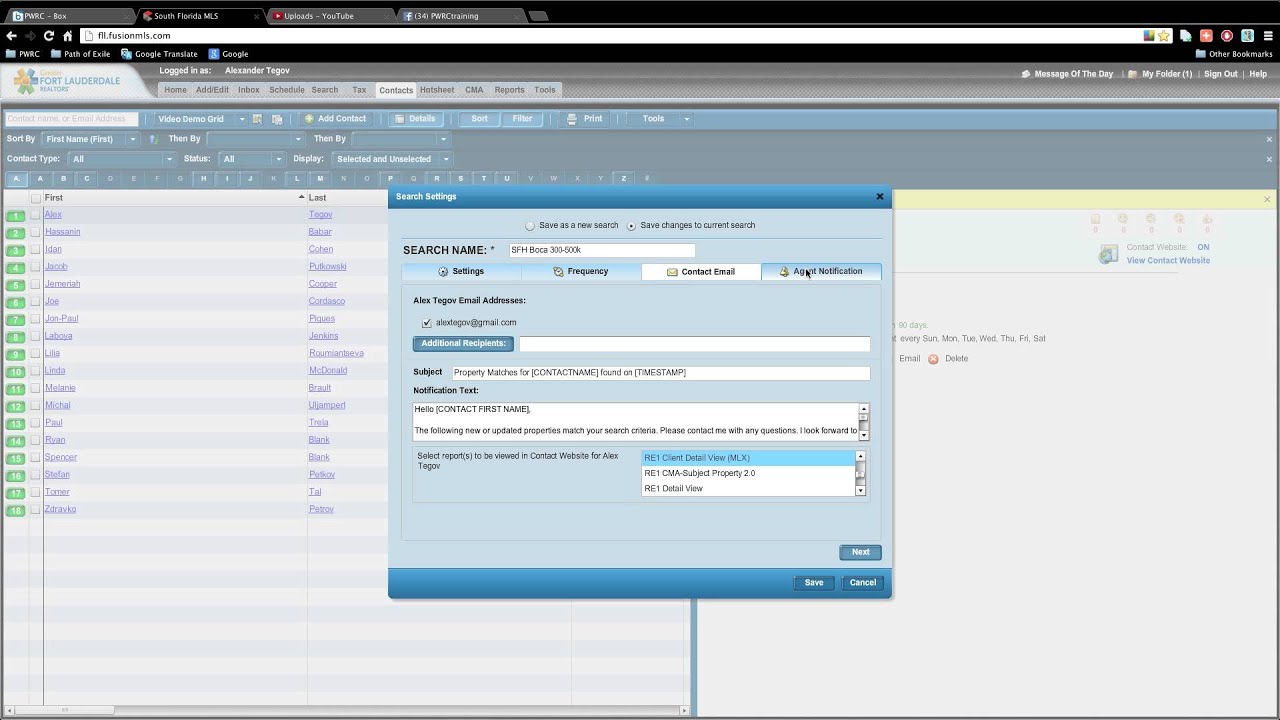The width and height of the screenshot is (1280, 720).
Task: Open My Folder (1) link
Action: (x=1167, y=74)
